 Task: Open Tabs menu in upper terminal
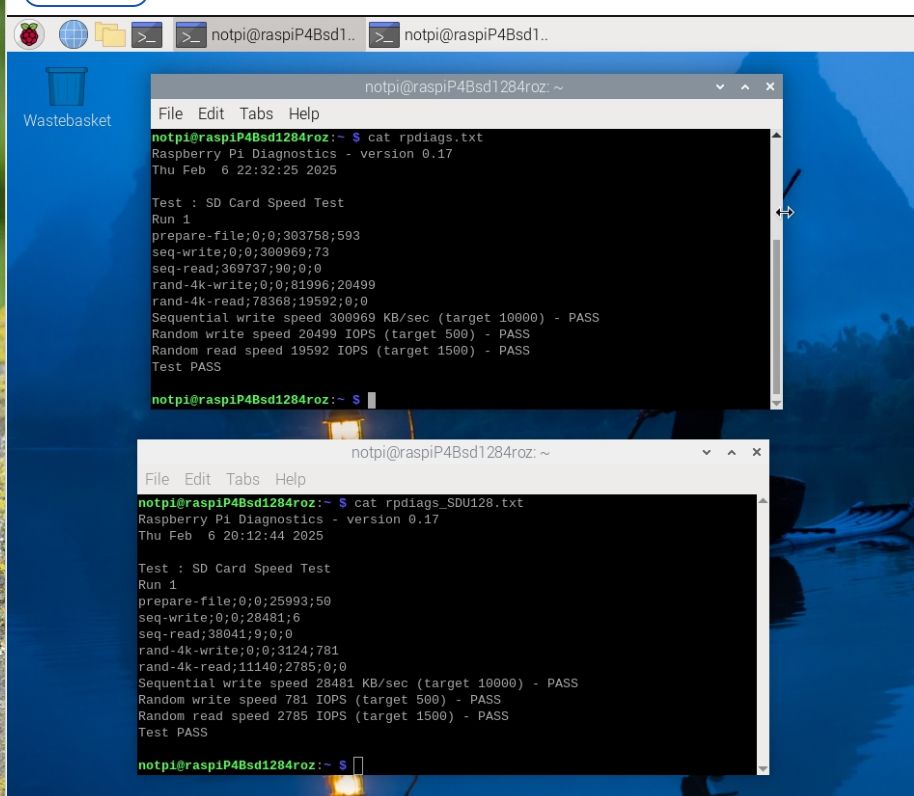point(256,114)
